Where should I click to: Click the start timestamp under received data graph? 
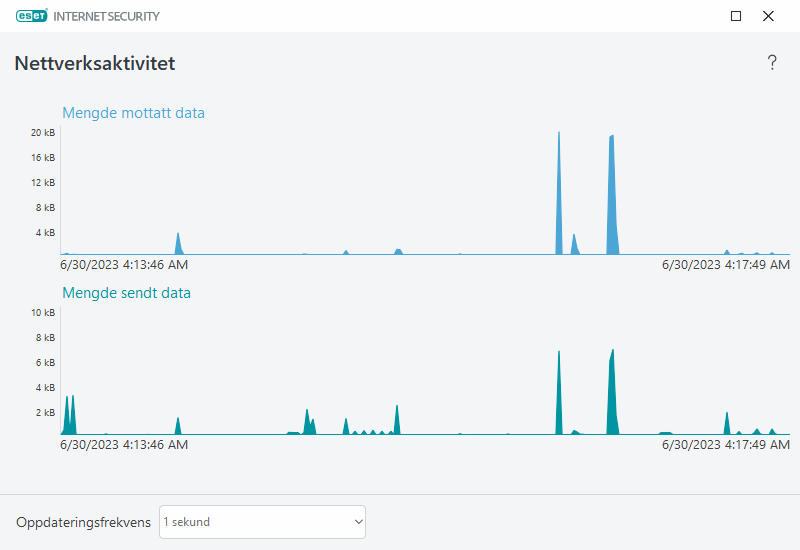coord(124,265)
